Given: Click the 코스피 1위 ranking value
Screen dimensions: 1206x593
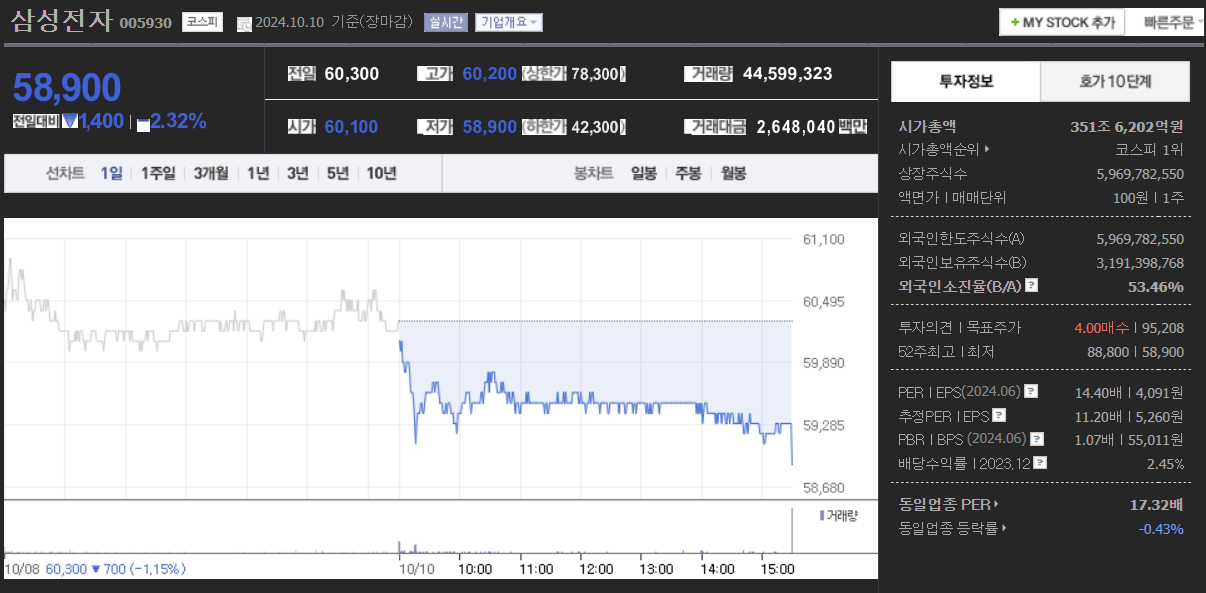Looking at the screenshot, I should 1150,150.
